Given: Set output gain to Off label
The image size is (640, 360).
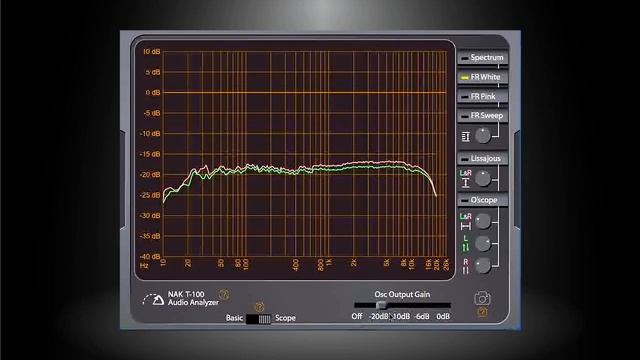Looking at the screenshot, I should click(x=357, y=316).
